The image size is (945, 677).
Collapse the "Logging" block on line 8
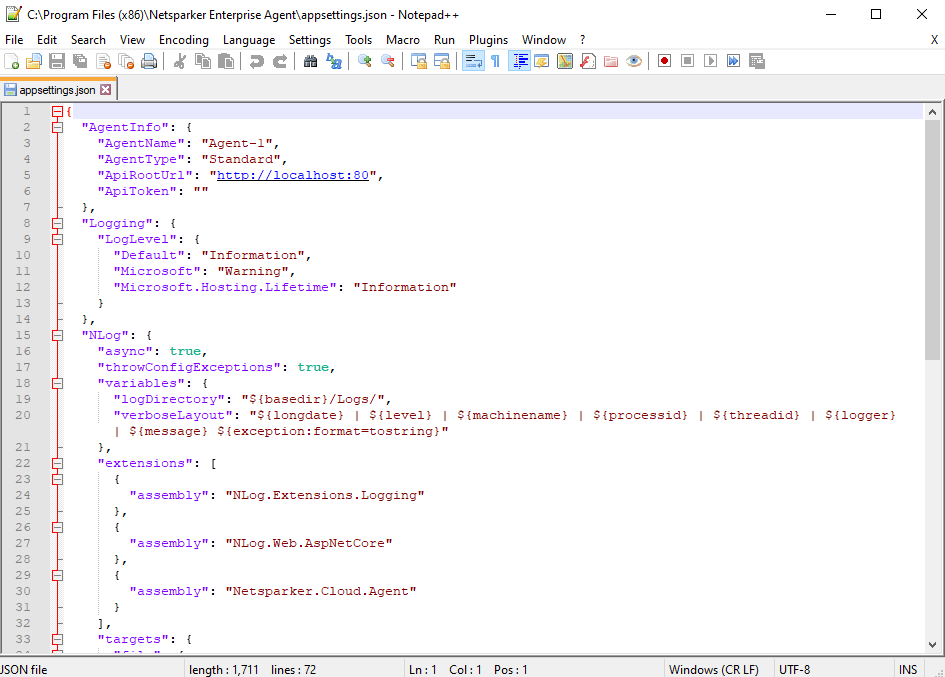[57, 223]
